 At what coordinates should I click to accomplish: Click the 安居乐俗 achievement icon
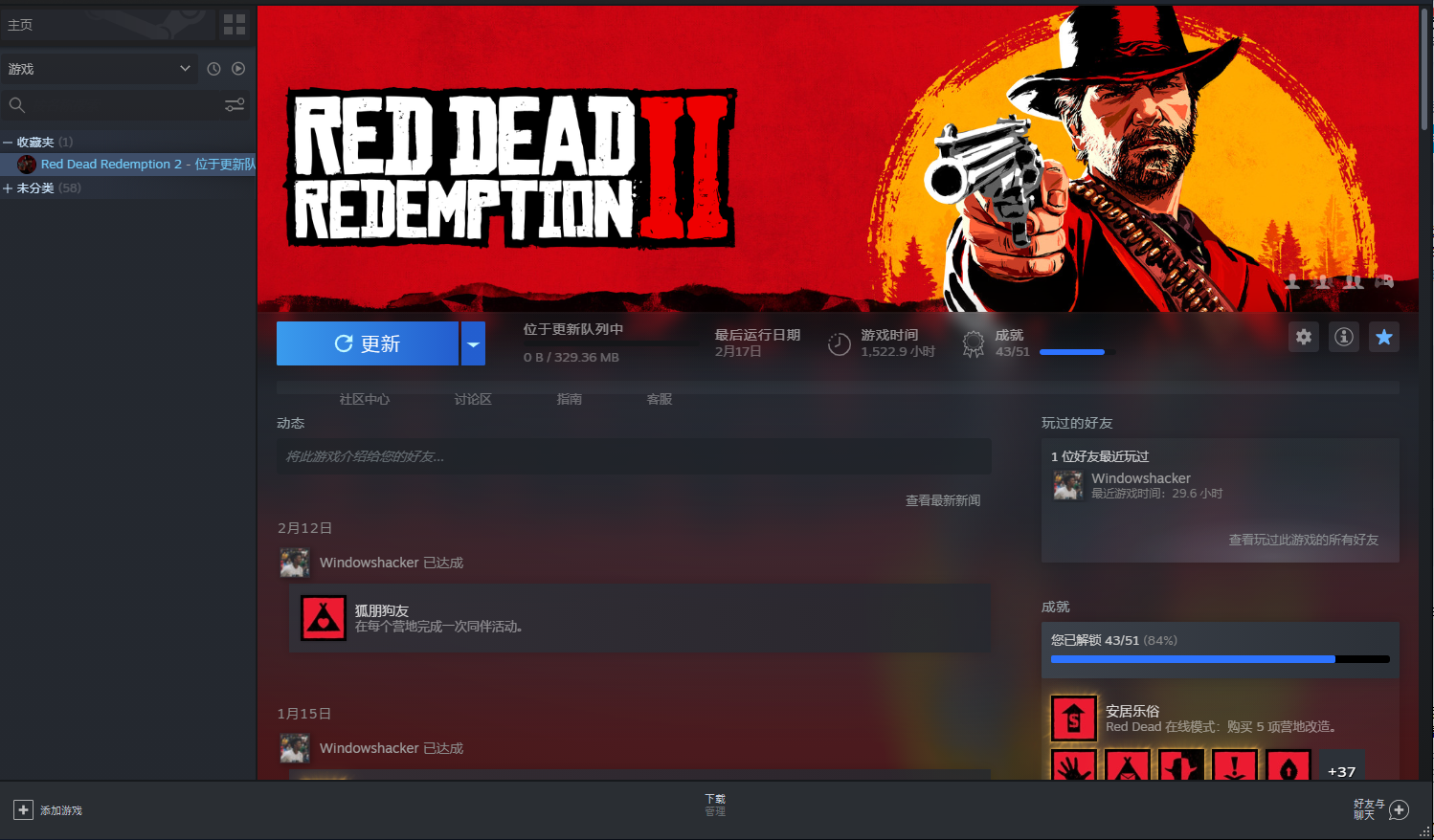1074,718
